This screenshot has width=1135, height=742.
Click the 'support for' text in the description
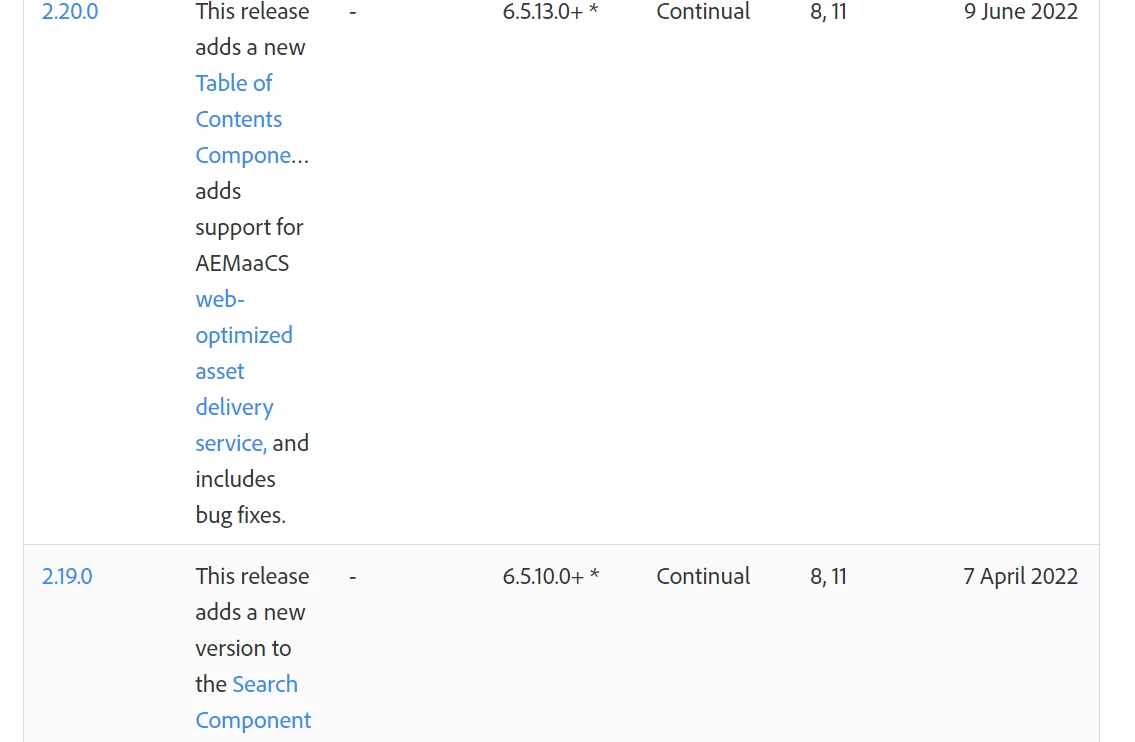pyautogui.click(x=249, y=227)
